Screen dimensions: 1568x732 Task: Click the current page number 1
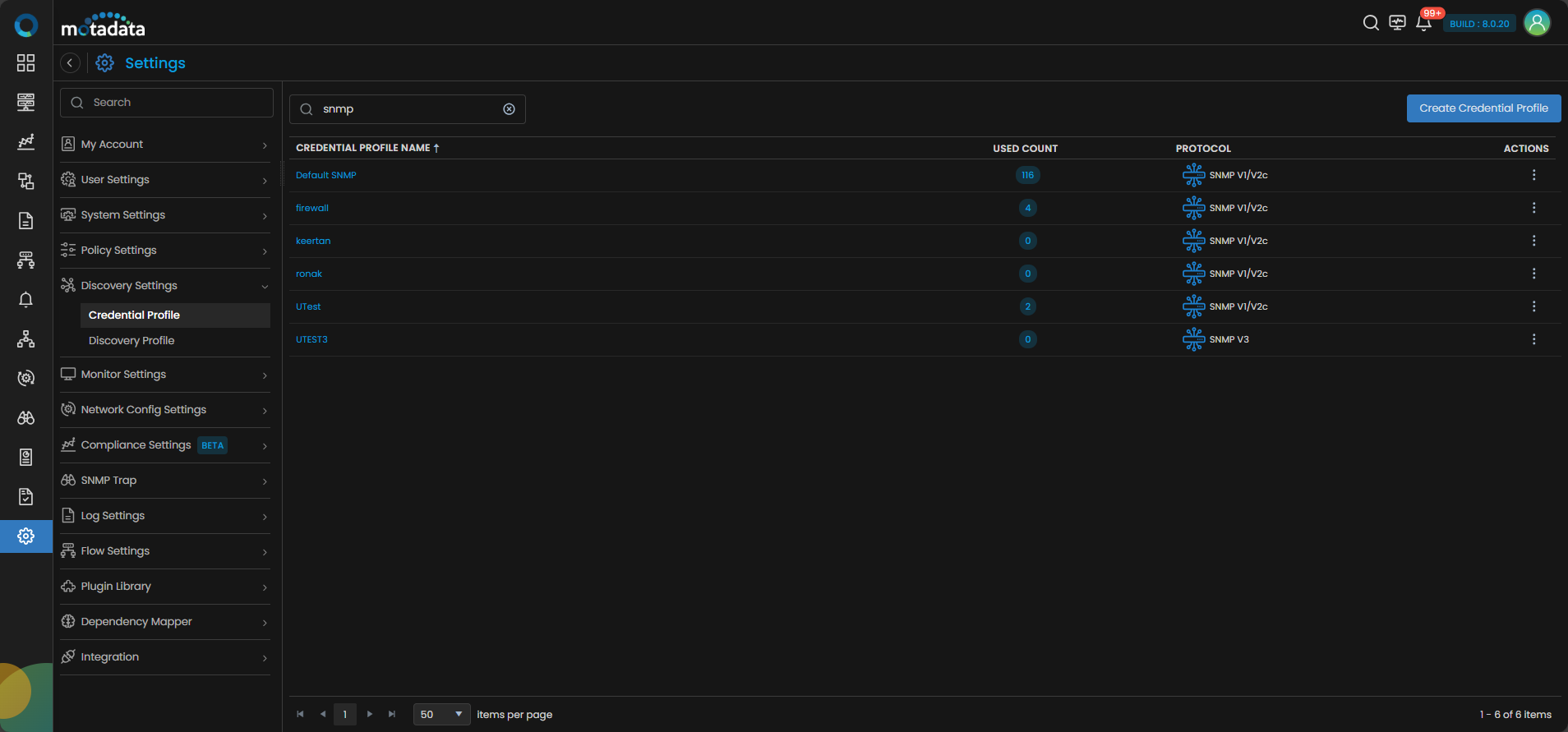coord(345,714)
